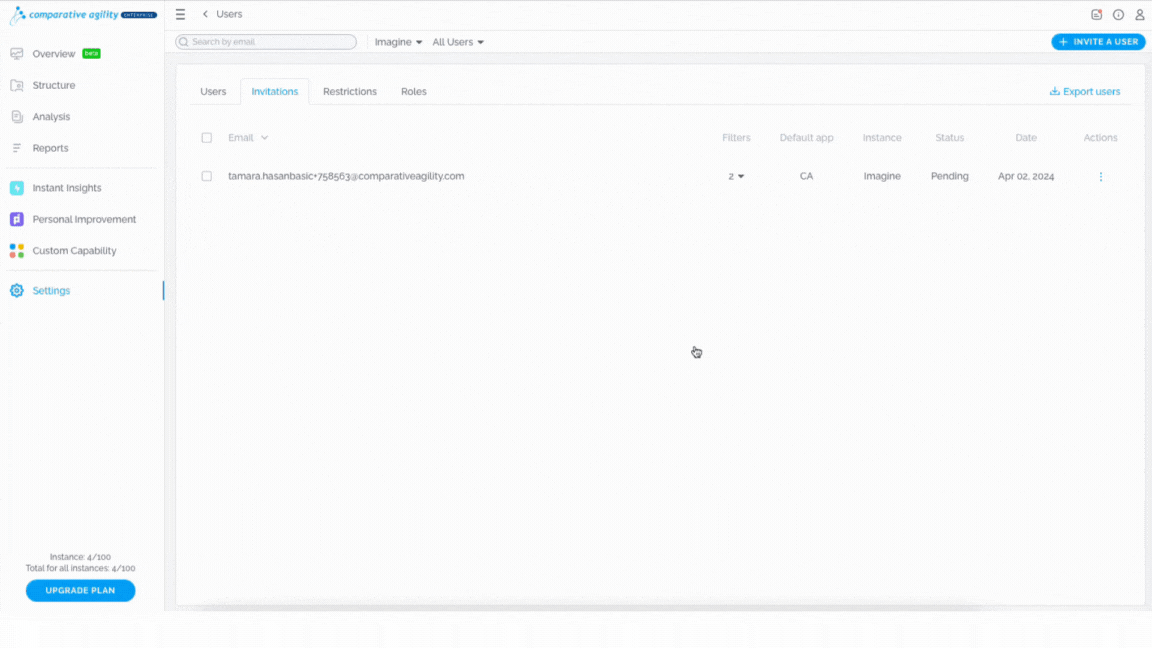Click the Instance: 4/100 usage text
This screenshot has height=648, width=1152.
tap(80, 557)
